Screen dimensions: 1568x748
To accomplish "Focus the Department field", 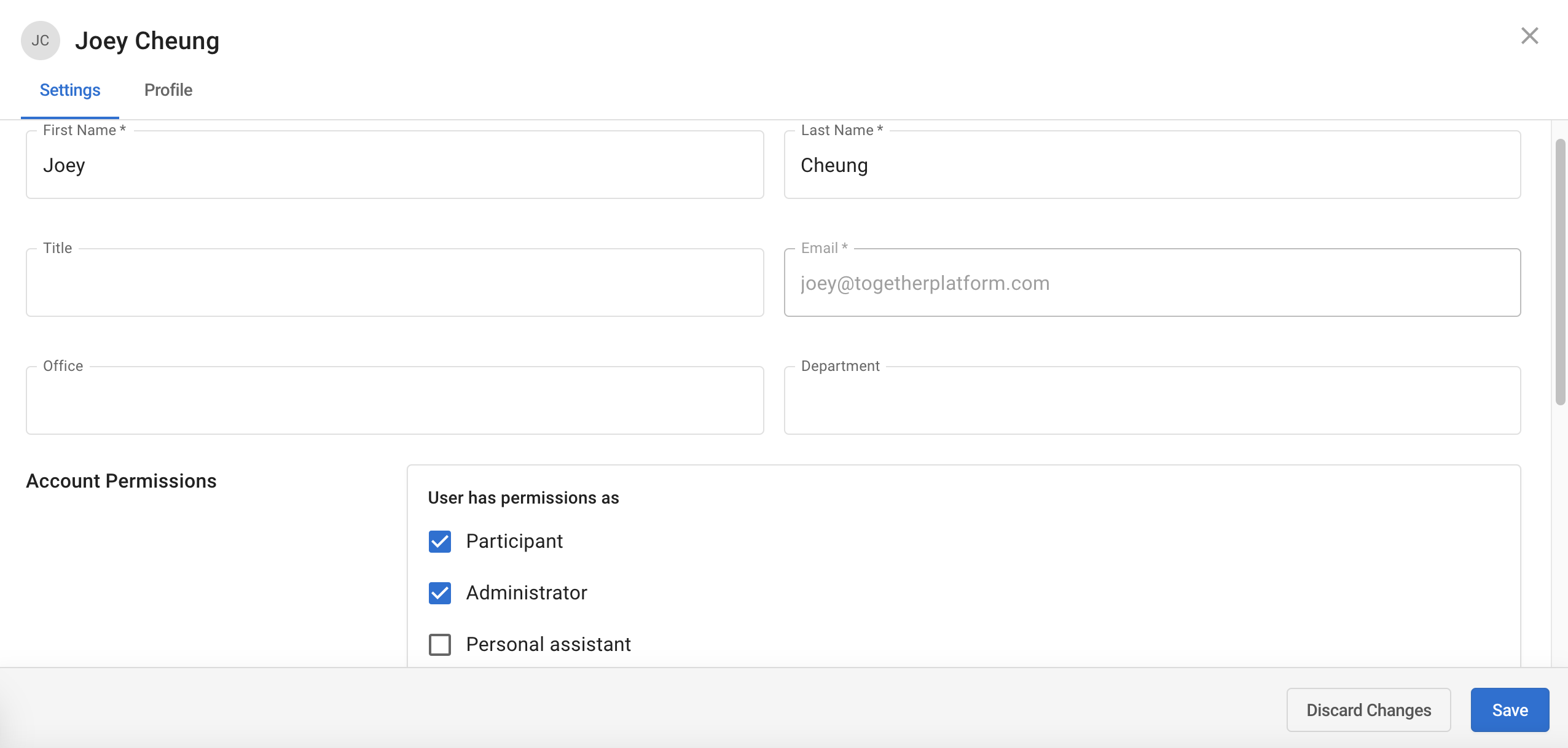I will [1153, 400].
